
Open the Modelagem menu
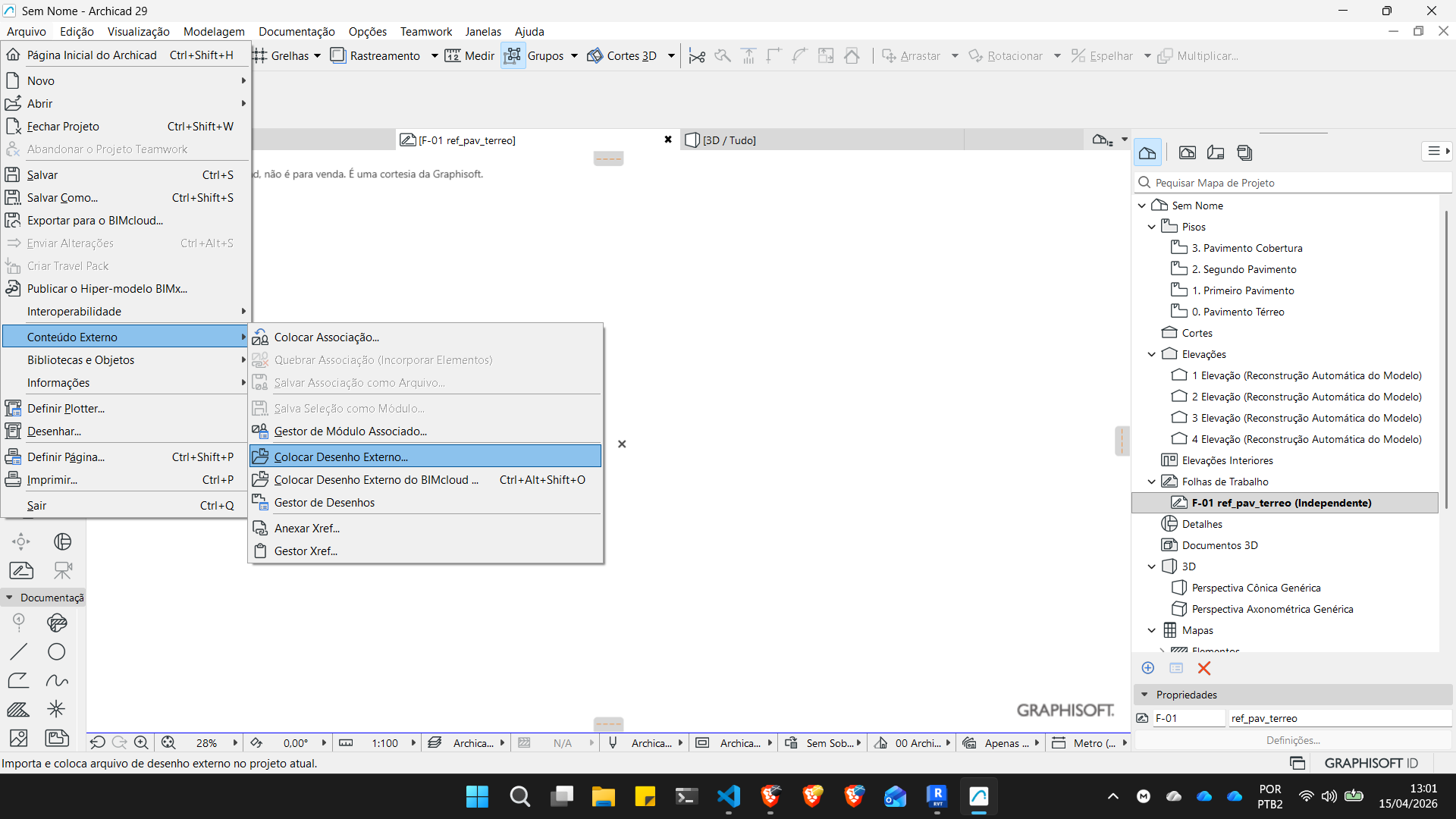(x=214, y=31)
